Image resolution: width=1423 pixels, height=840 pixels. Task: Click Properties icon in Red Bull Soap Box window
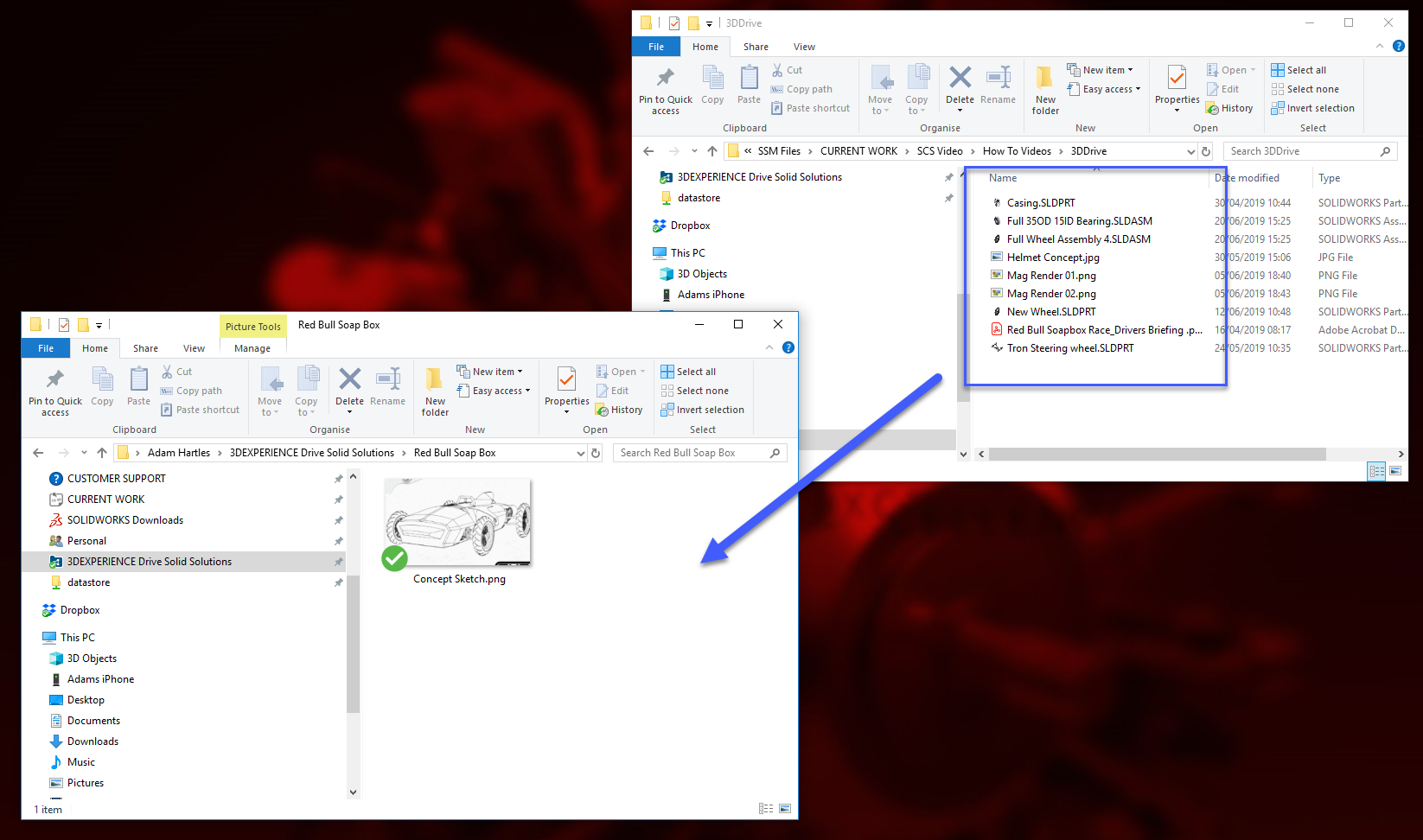(x=566, y=387)
